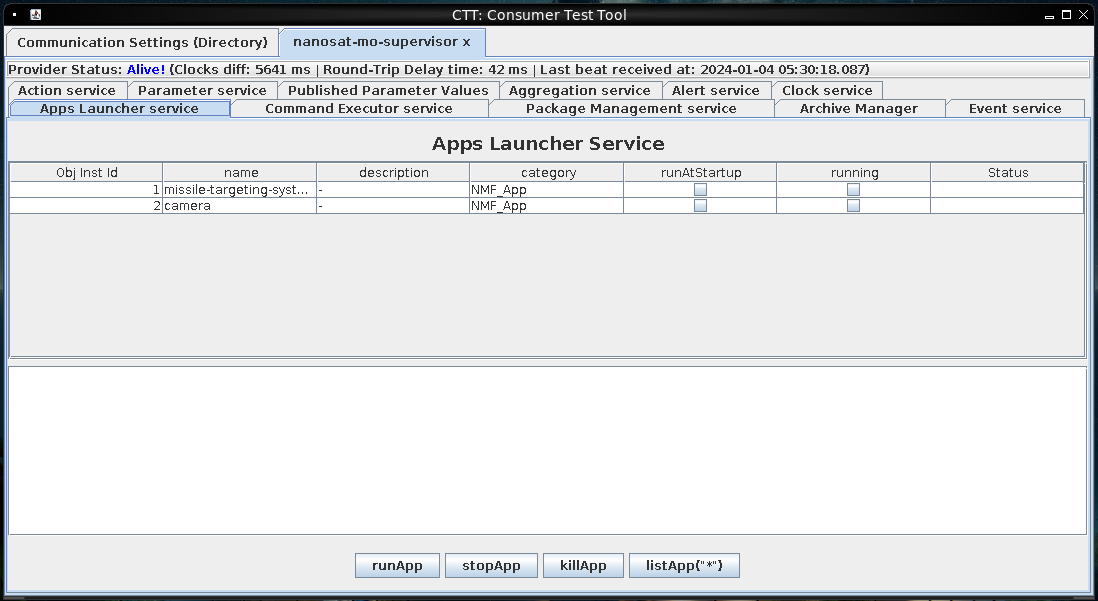
Task: Click the name column header
Action: (240, 172)
